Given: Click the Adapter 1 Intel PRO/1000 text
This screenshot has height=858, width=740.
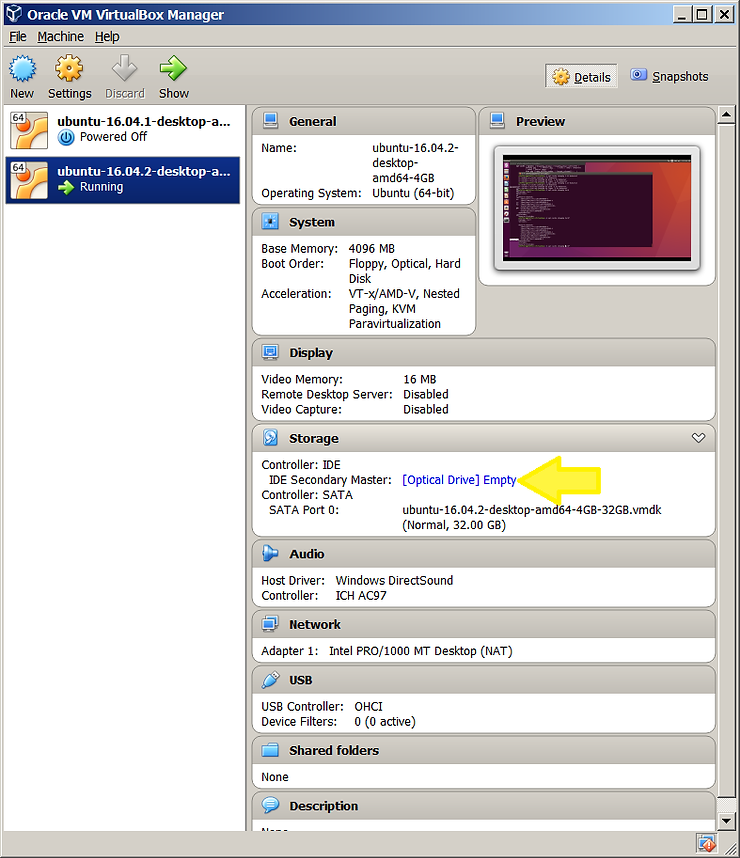Looking at the screenshot, I should (420, 651).
